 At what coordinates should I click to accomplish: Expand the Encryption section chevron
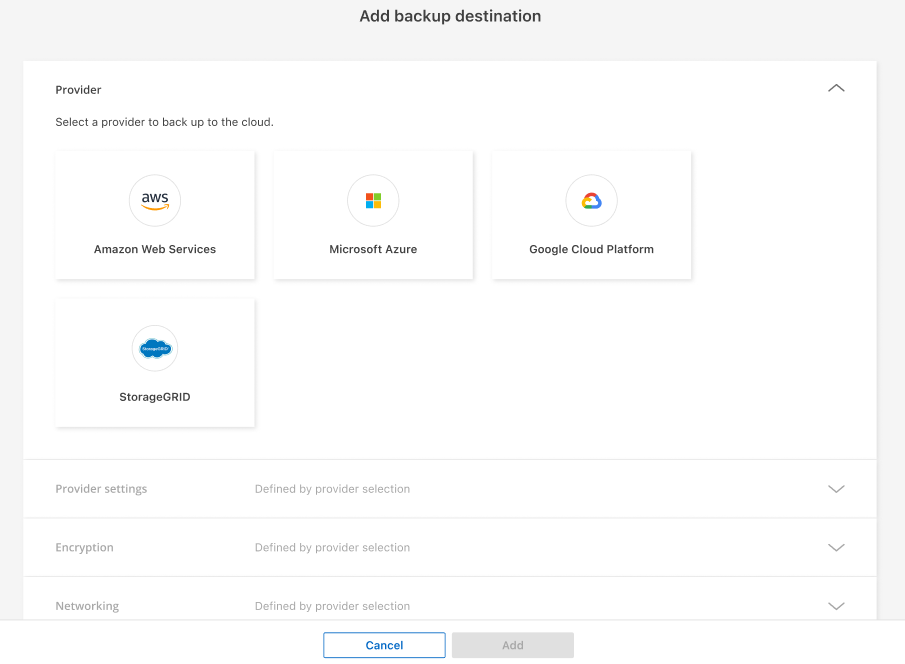pos(836,547)
